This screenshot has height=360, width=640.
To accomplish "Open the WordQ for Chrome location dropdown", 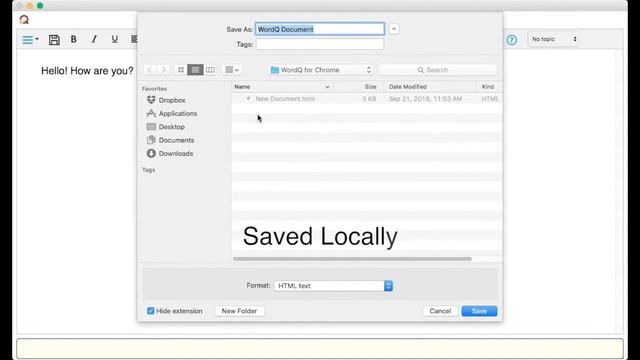I will click(321, 70).
